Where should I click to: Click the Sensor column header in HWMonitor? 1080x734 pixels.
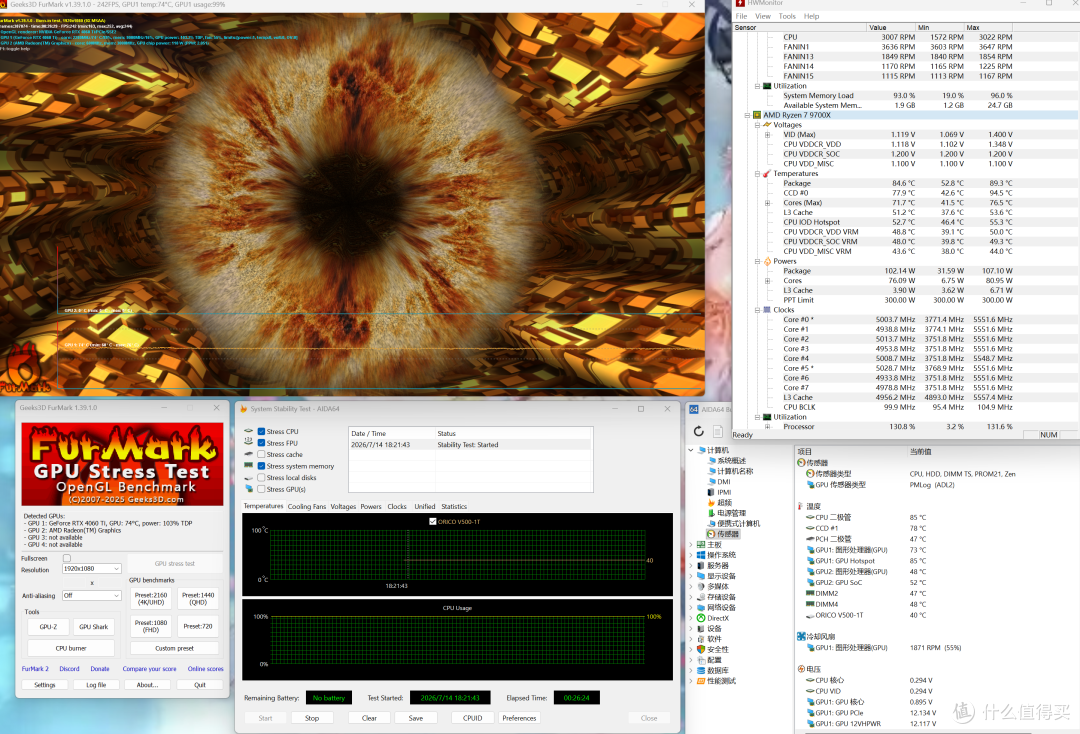(x=799, y=28)
